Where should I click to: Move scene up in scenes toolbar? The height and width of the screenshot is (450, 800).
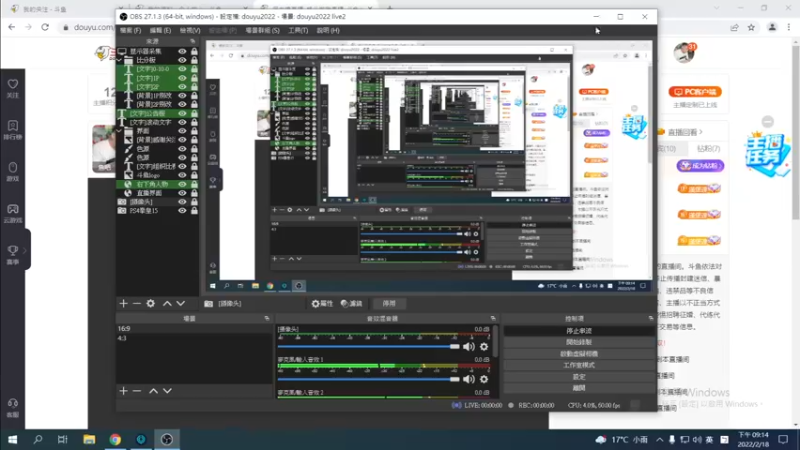tap(153, 391)
